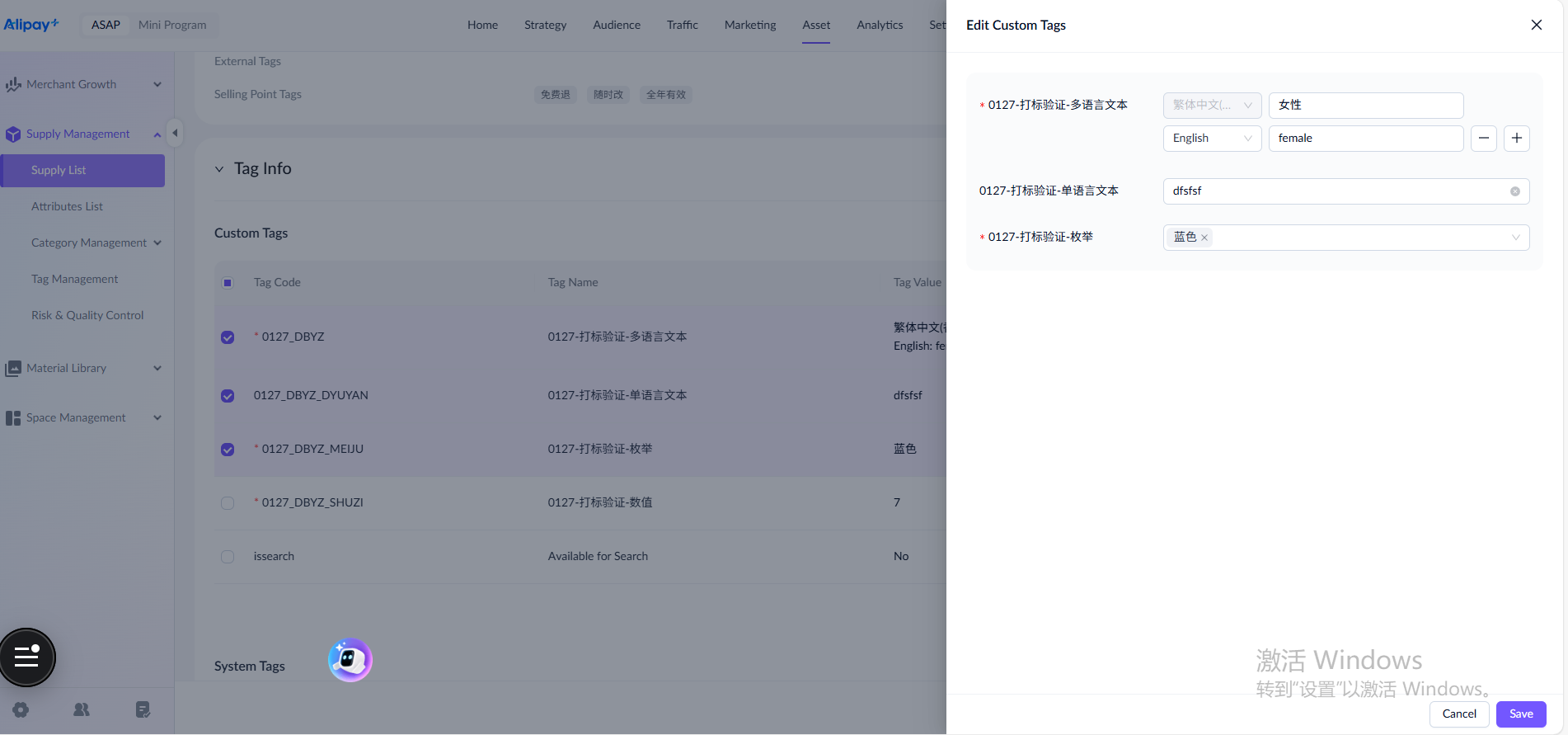The image size is (1568, 735).
Task: Open the users icon in sidebar footer
Action: [x=82, y=709]
